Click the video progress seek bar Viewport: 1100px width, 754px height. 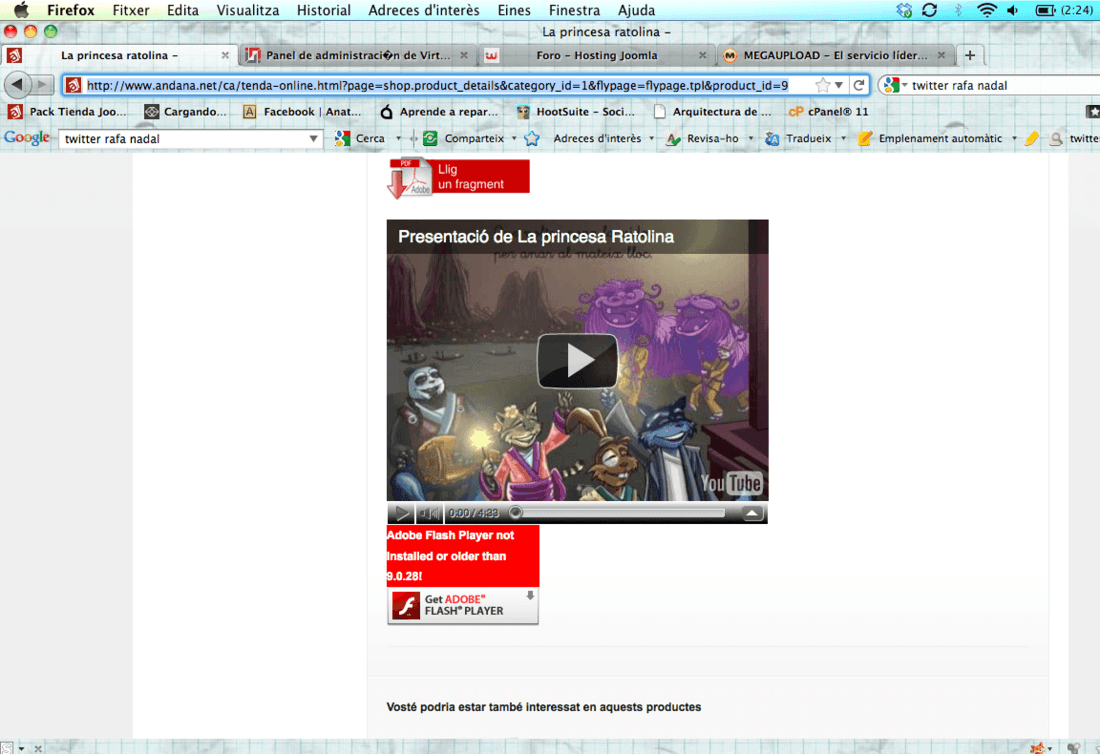[x=620, y=513]
